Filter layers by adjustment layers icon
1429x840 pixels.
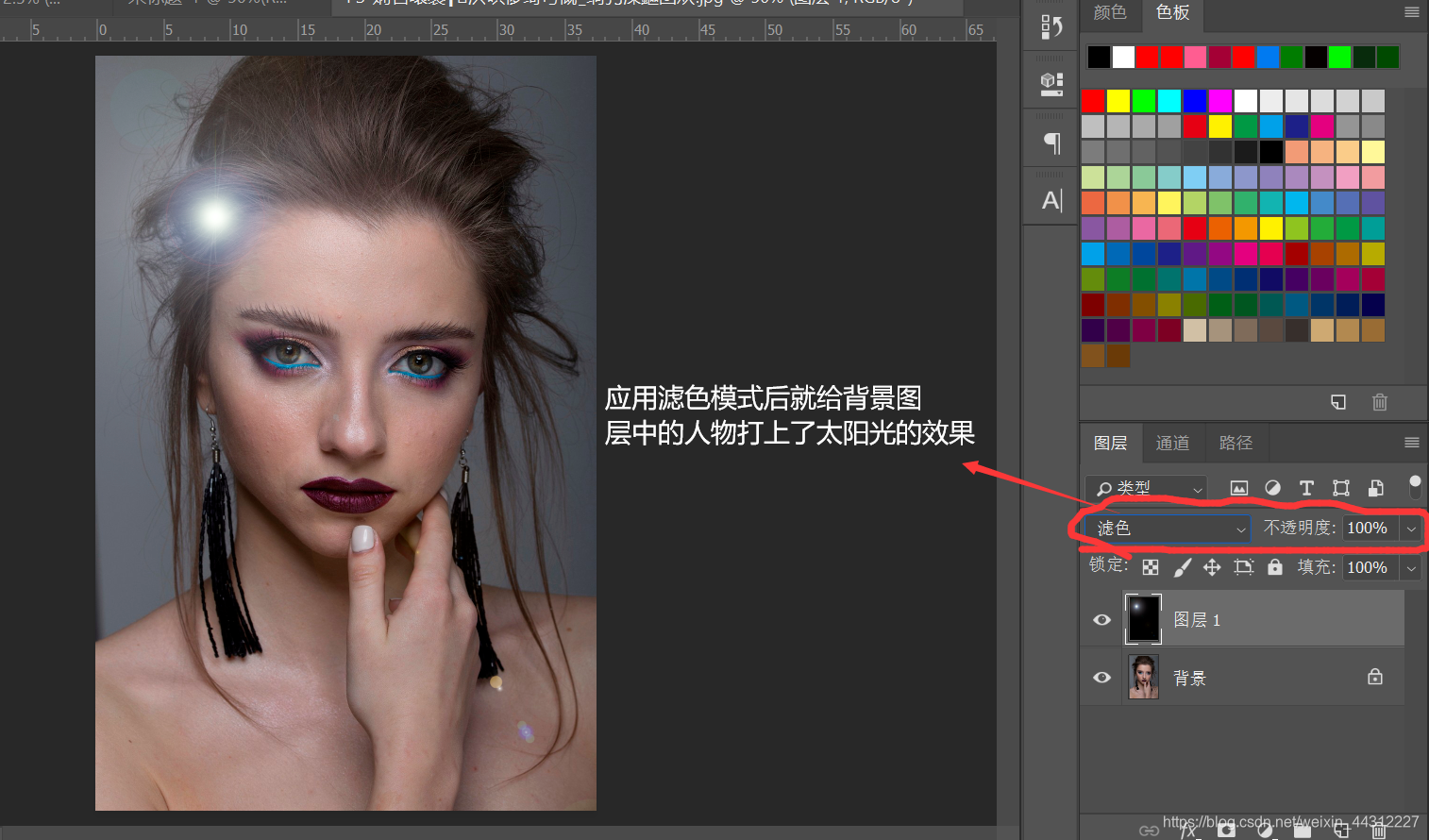pyautogui.click(x=1273, y=488)
